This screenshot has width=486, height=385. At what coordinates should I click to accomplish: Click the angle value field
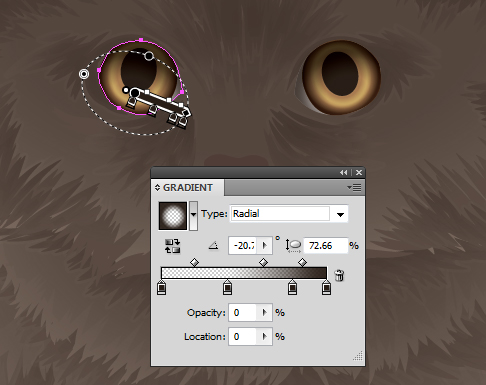(x=243, y=246)
